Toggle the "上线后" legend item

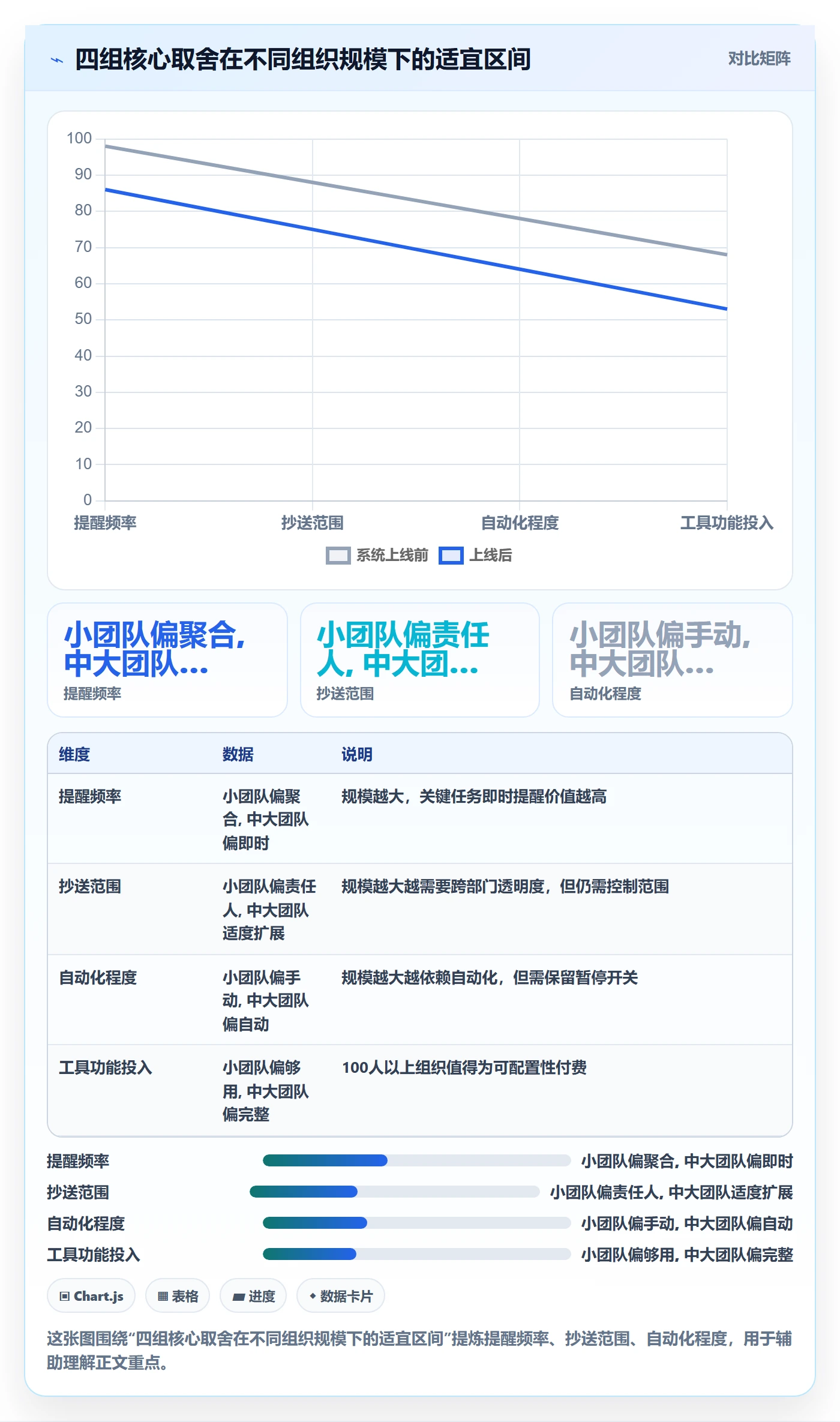click(x=475, y=556)
